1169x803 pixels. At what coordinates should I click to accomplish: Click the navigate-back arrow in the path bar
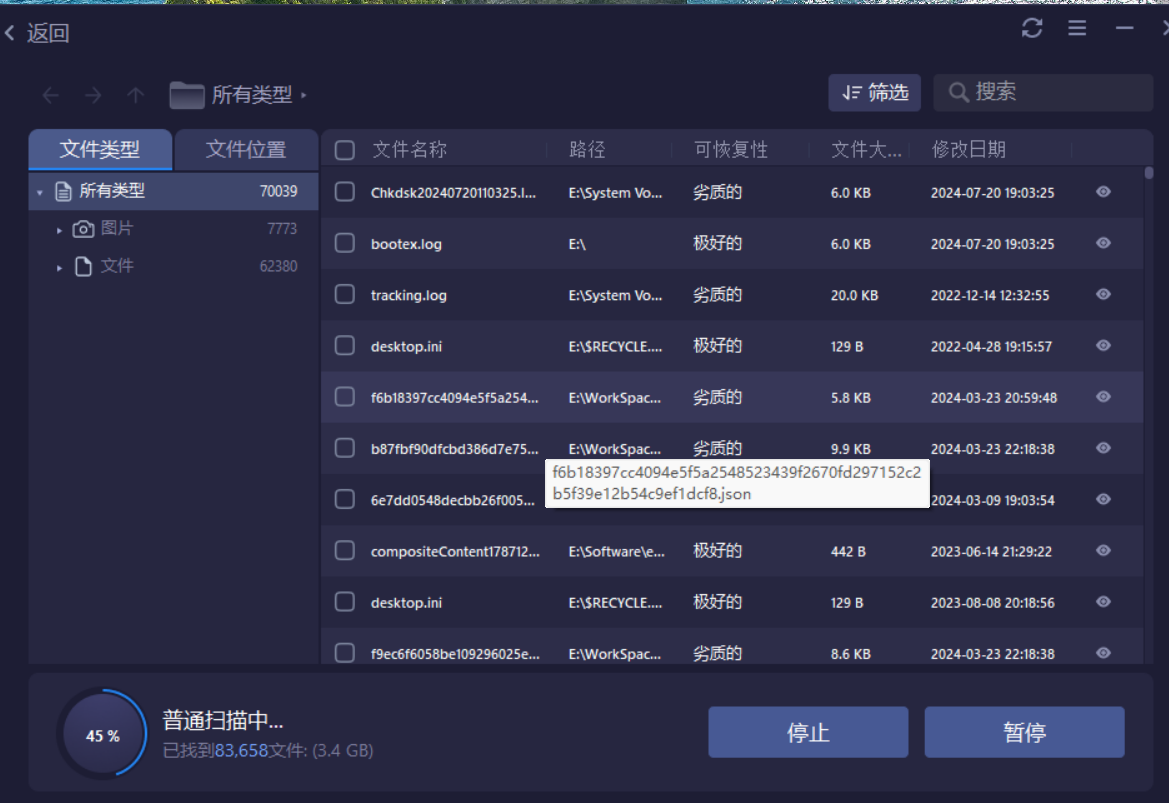coord(51,95)
